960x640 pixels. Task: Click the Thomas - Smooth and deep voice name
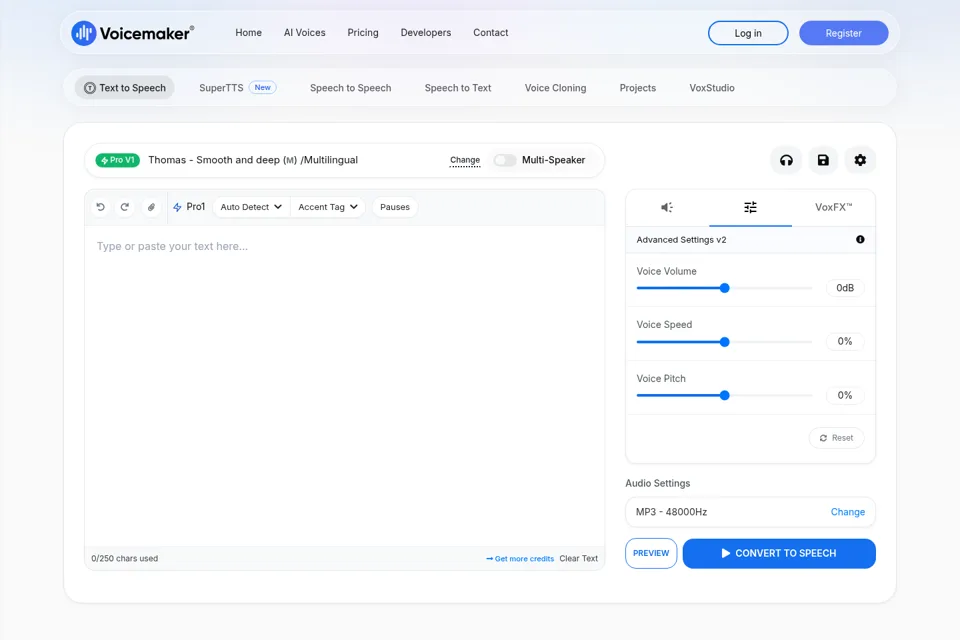click(253, 160)
